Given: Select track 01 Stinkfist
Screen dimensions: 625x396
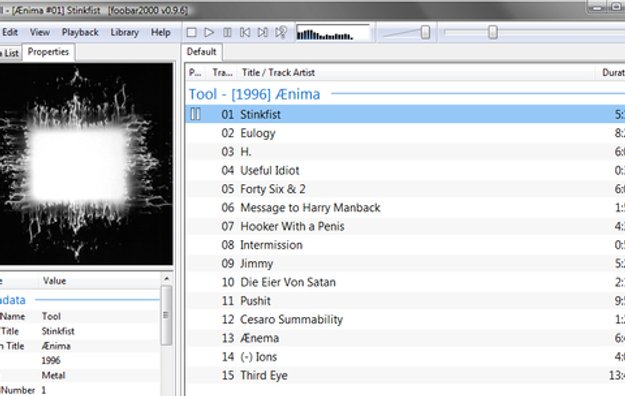Looking at the screenshot, I should pyautogui.click(x=405, y=114).
